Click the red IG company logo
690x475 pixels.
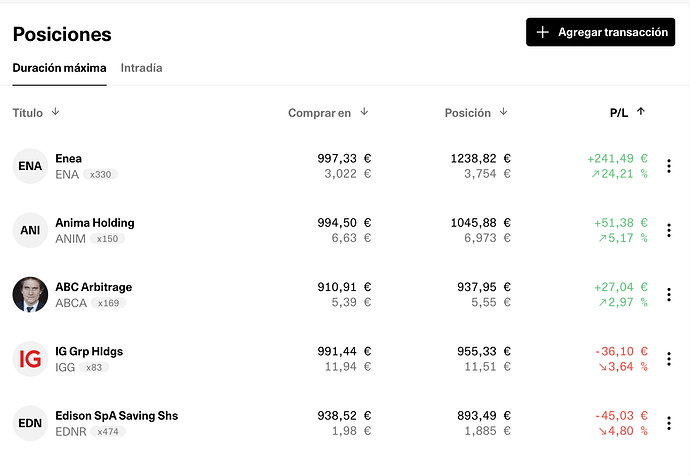click(x=30, y=359)
